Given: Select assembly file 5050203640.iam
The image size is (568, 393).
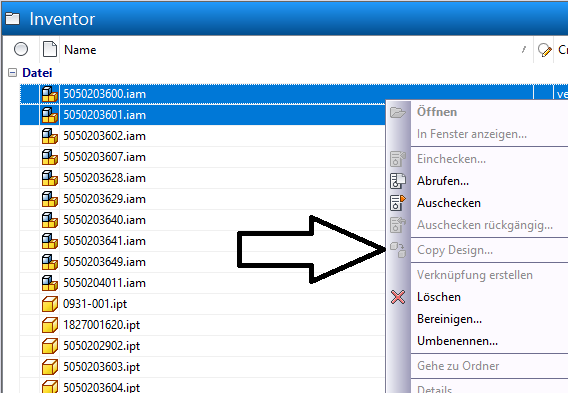Looking at the screenshot, I should [105, 220].
